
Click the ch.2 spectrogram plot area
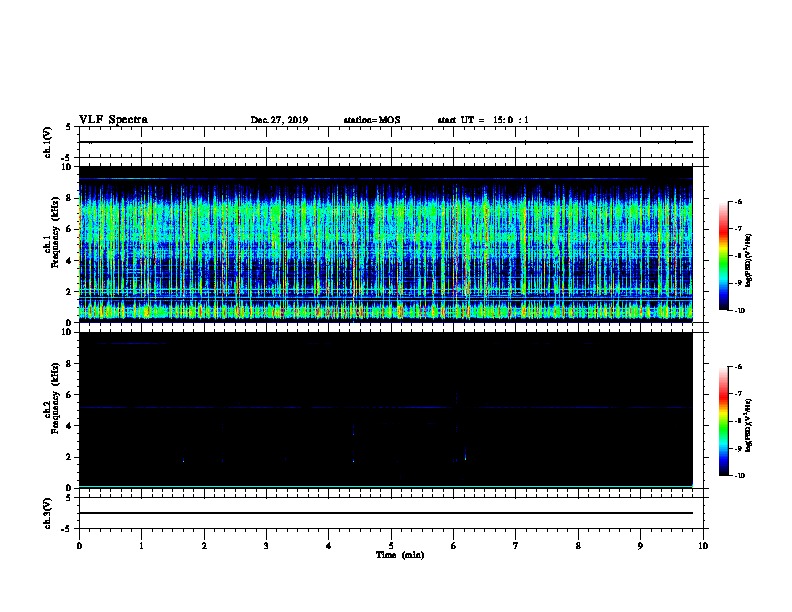(386, 410)
